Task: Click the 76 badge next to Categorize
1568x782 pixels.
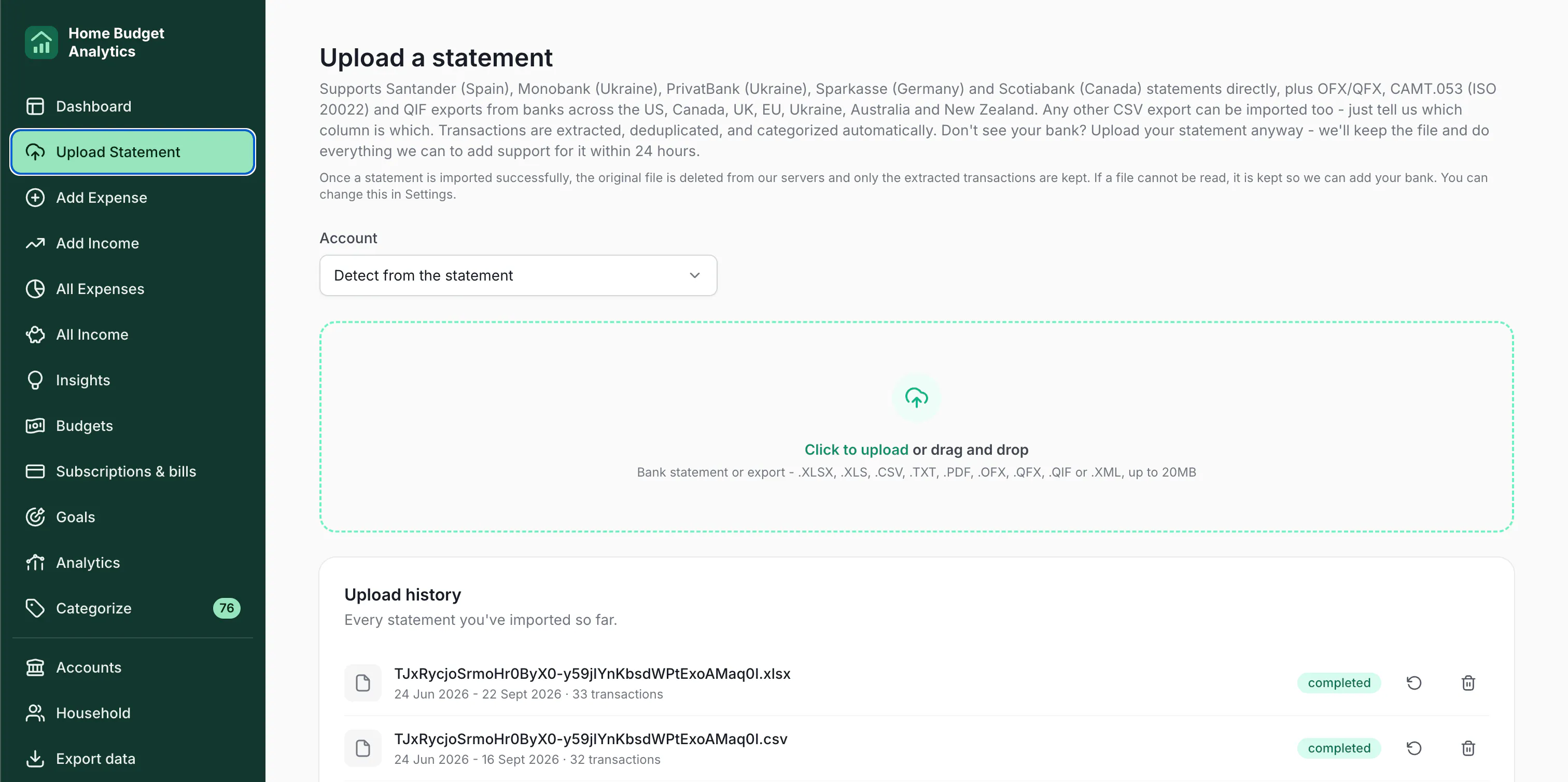Action: pos(227,608)
